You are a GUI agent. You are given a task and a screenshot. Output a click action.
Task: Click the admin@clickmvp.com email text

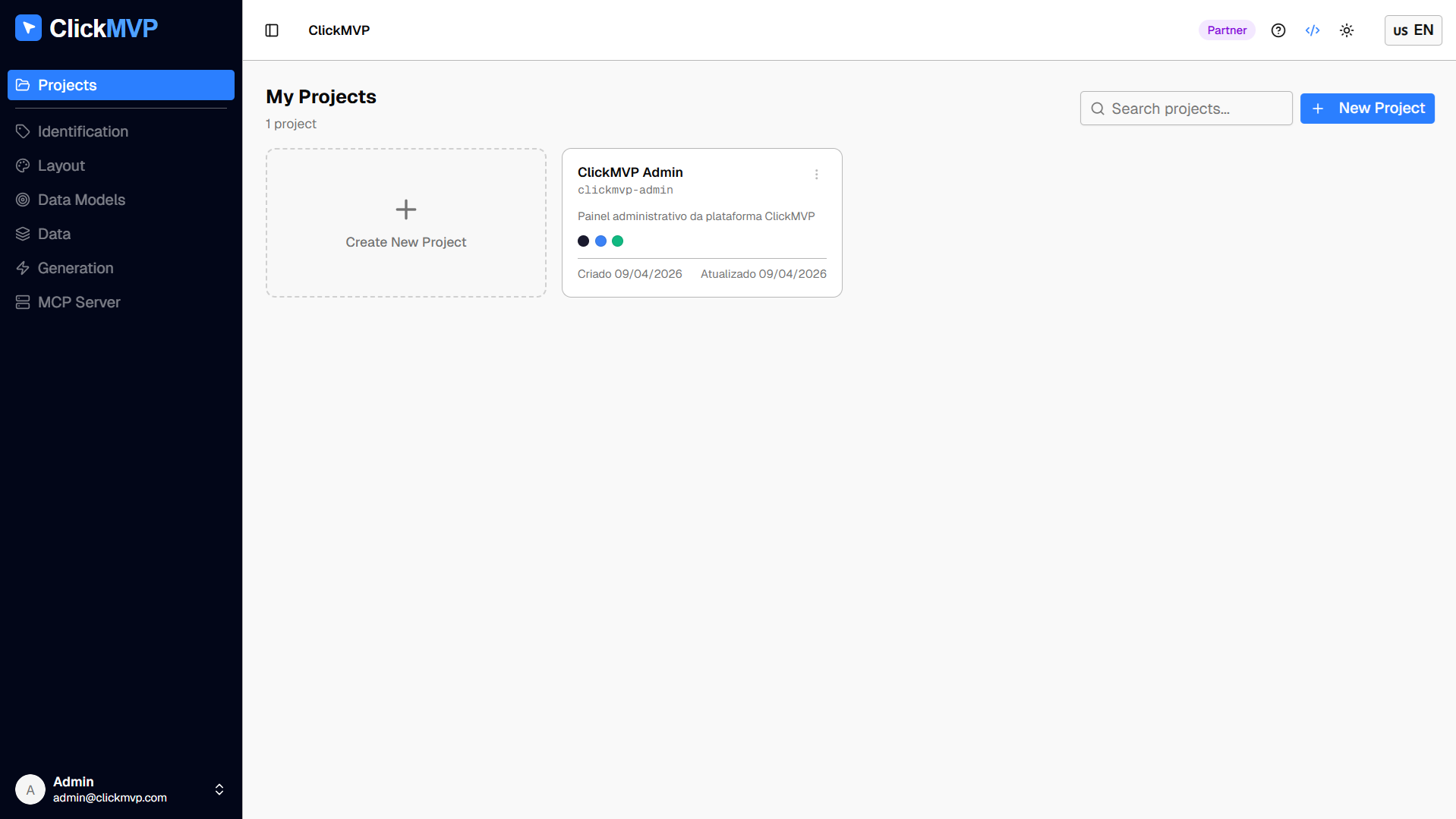[x=110, y=798]
